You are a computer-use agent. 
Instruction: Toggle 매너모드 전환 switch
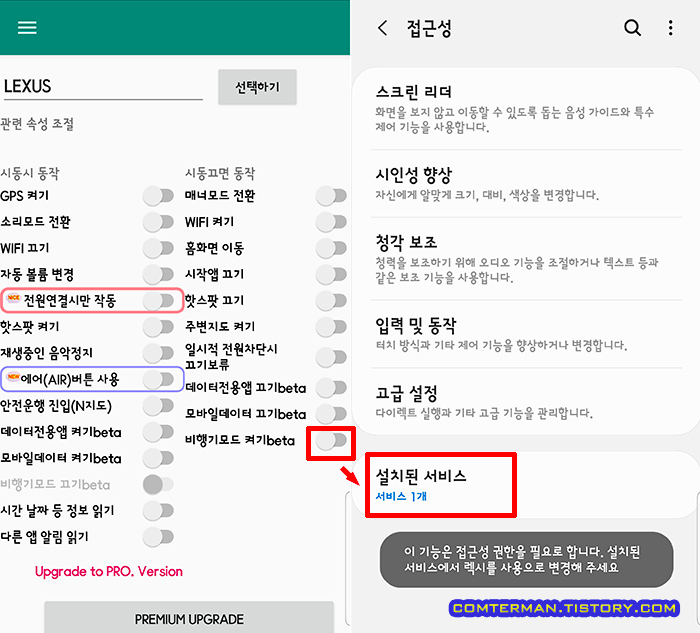tap(331, 196)
